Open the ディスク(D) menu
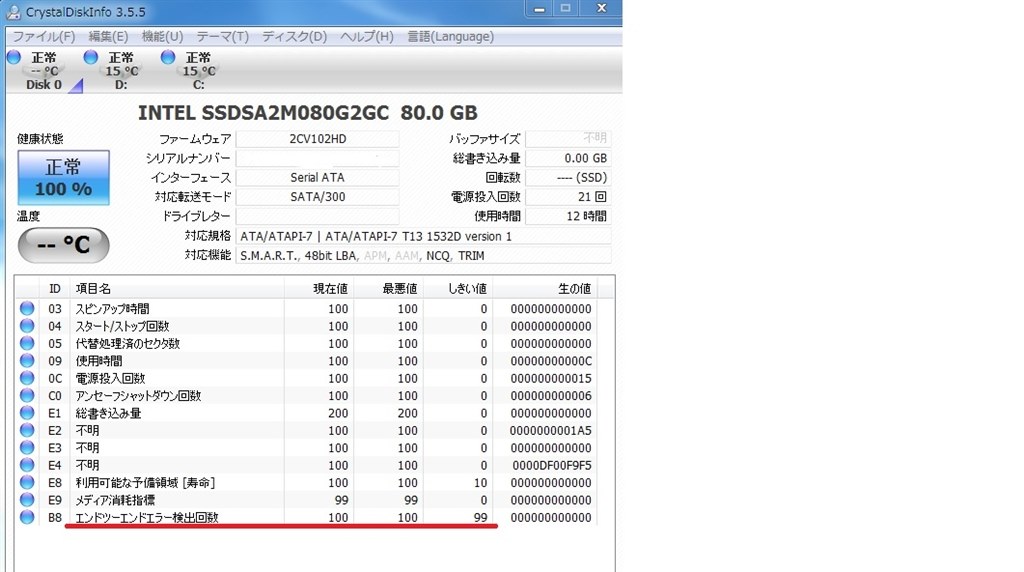This screenshot has height=572, width=1024. tap(295, 37)
